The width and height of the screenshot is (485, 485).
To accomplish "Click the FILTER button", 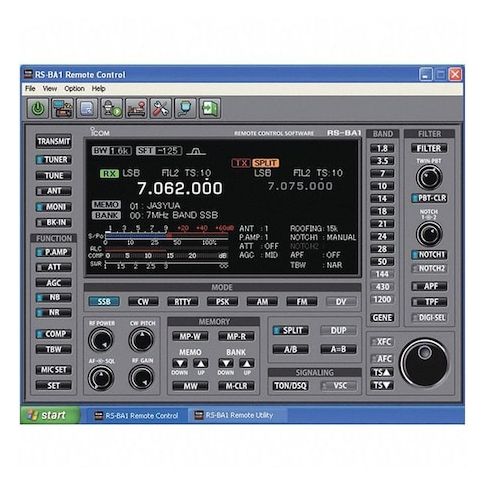I will [429, 148].
